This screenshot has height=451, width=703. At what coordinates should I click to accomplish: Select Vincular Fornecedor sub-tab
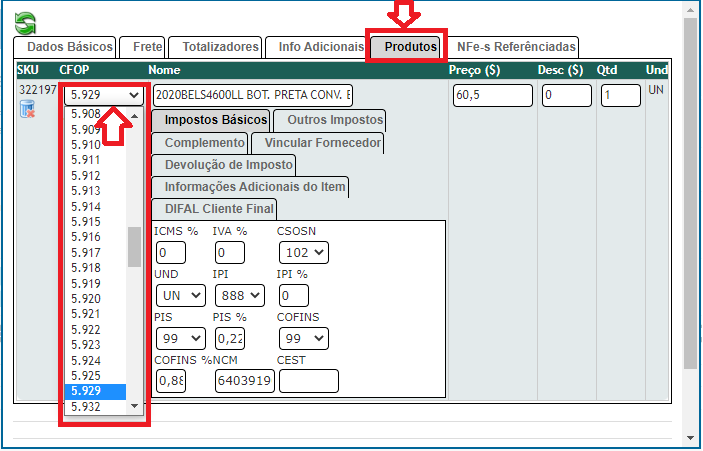point(316,143)
